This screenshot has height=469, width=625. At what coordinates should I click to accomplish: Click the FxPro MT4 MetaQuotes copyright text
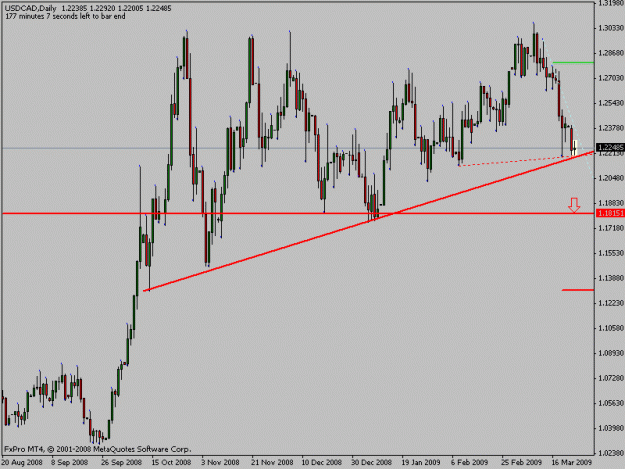point(98,449)
